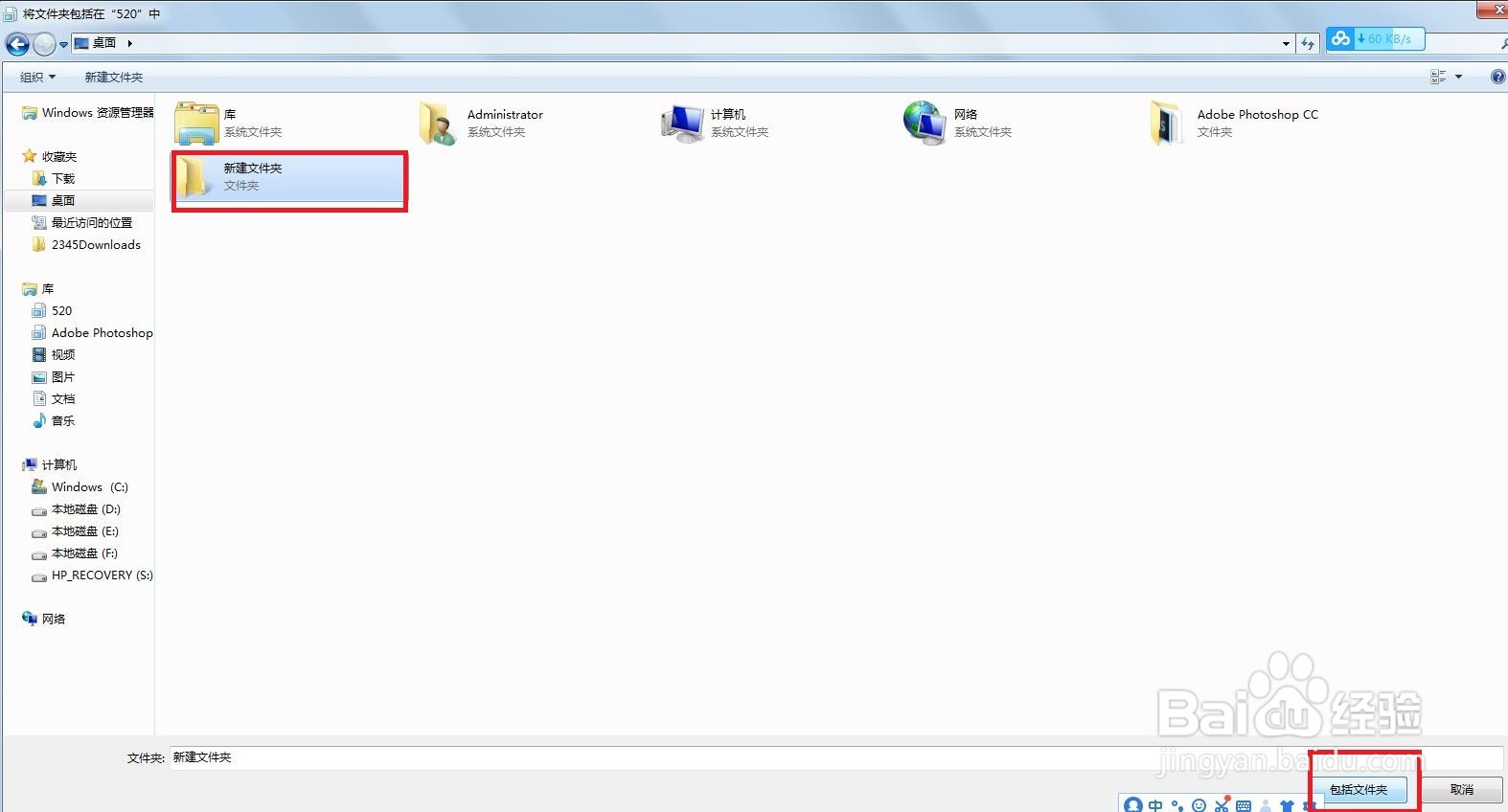The width and height of the screenshot is (1508, 812).
Task: Change view using the view icon
Action: [x=1437, y=77]
